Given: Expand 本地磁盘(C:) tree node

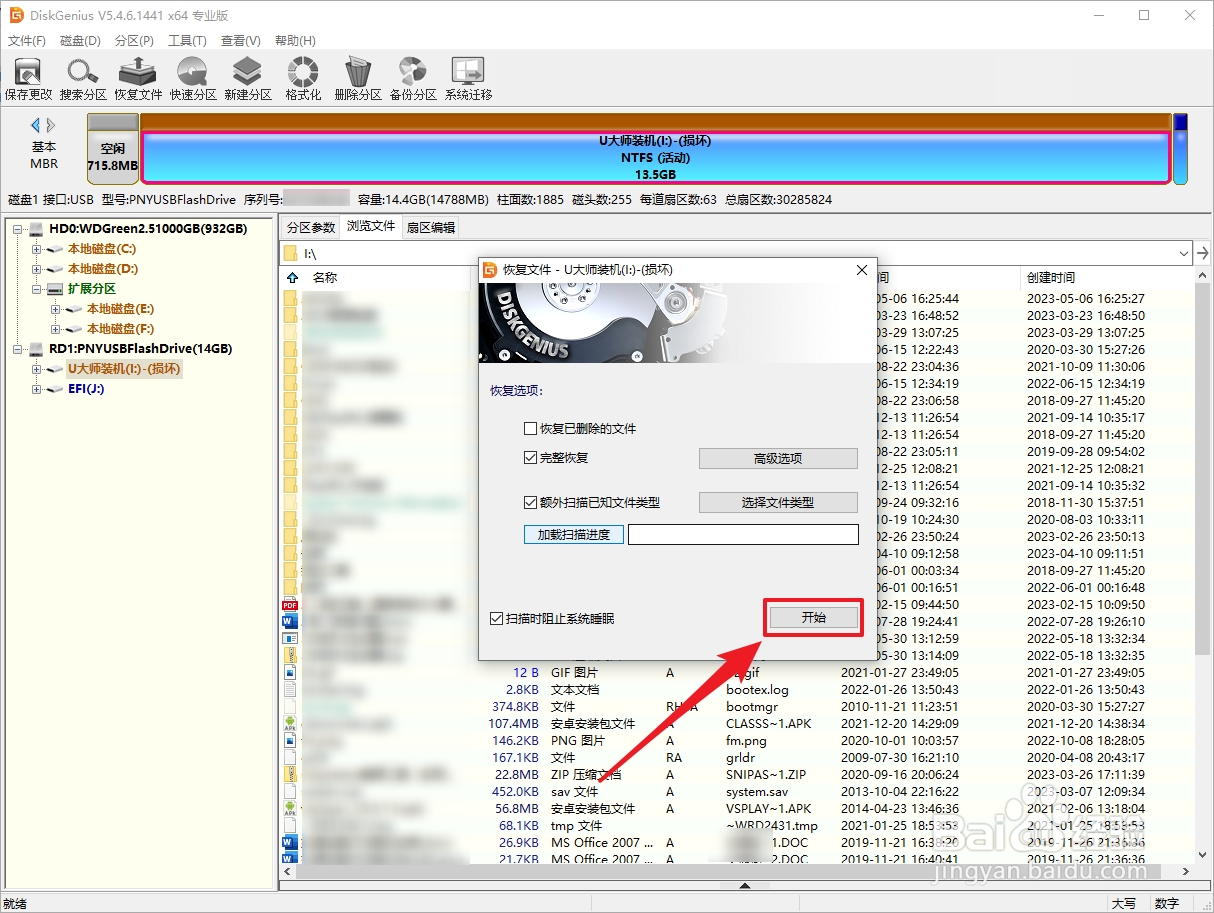Looking at the screenshot, I should 37,249.
